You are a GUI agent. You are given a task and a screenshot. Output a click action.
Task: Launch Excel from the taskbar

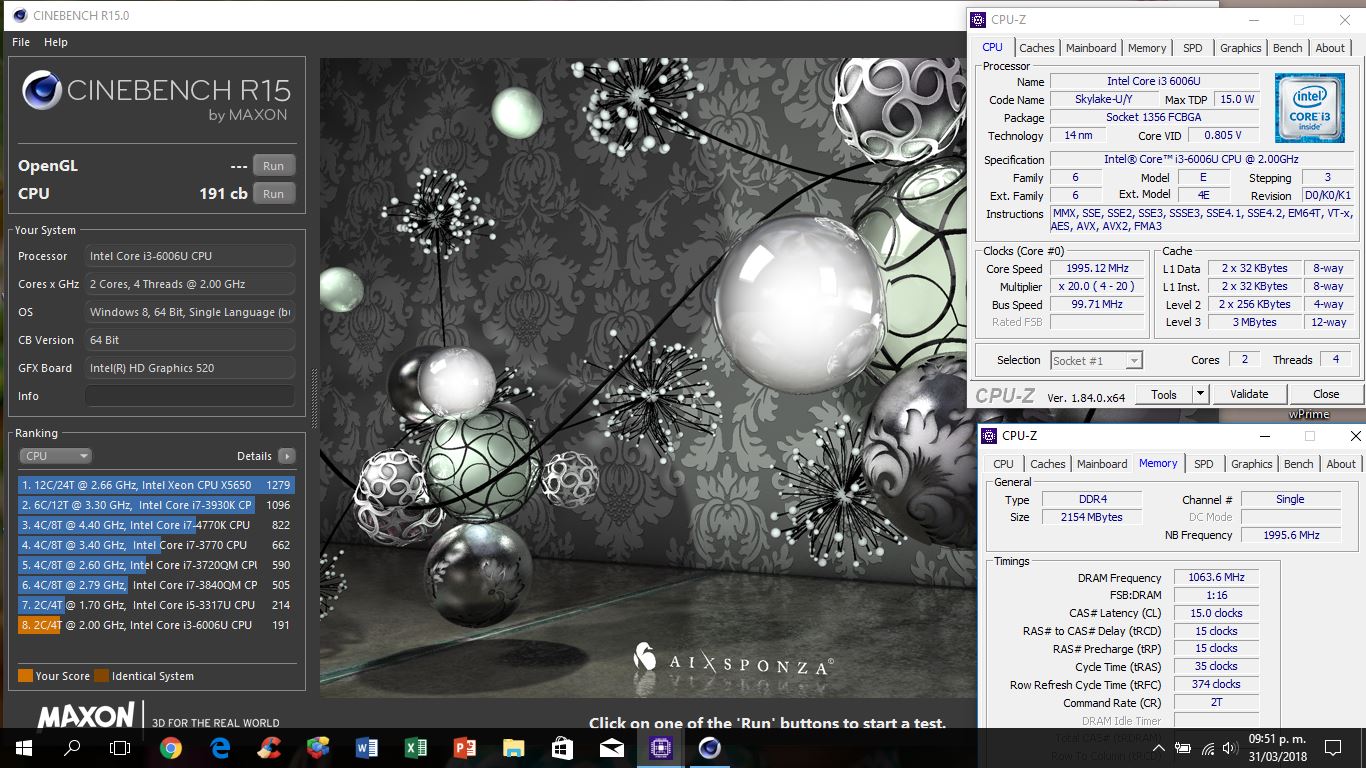415,747
